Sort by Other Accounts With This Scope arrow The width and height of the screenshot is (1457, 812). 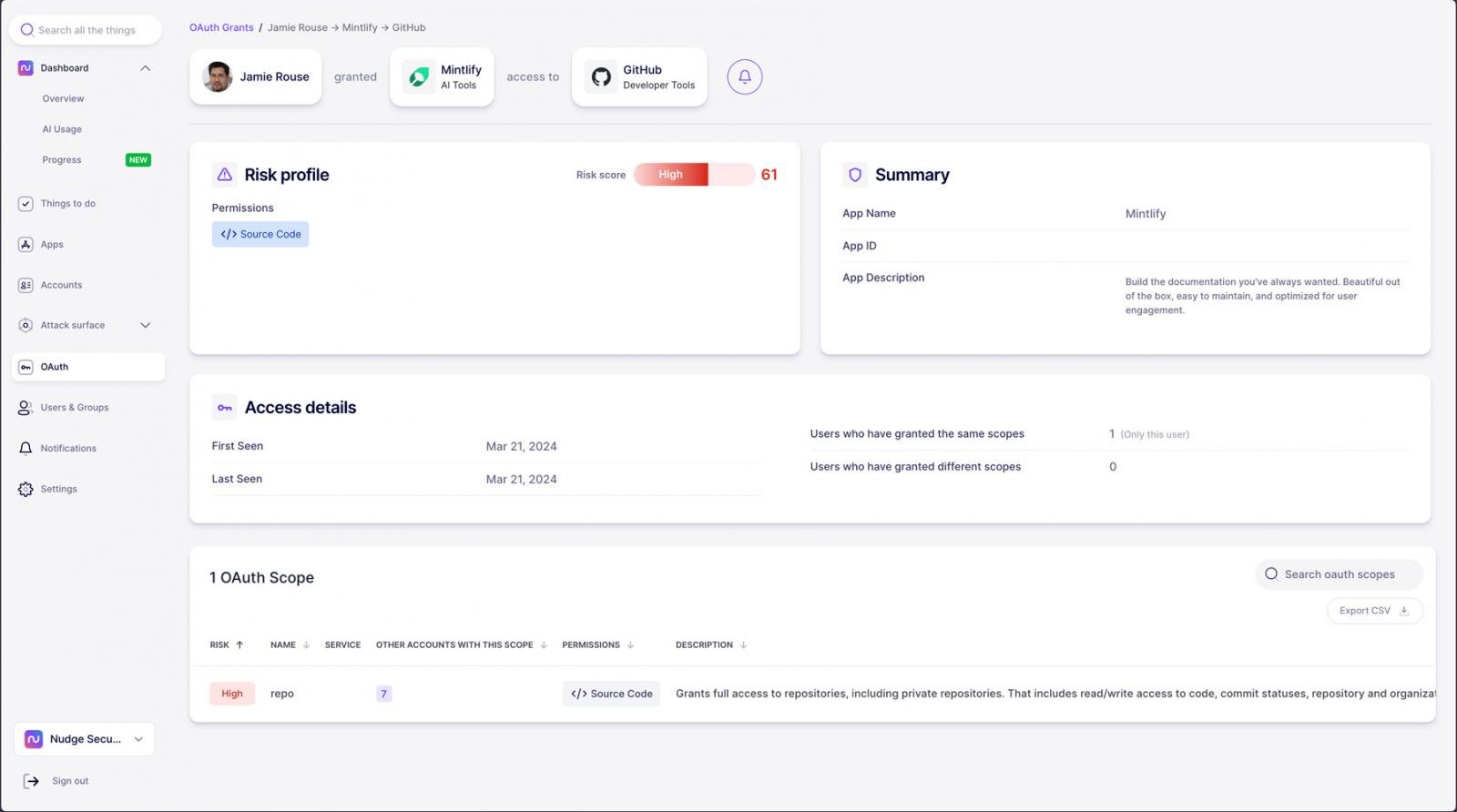click(x=544, y=645)
